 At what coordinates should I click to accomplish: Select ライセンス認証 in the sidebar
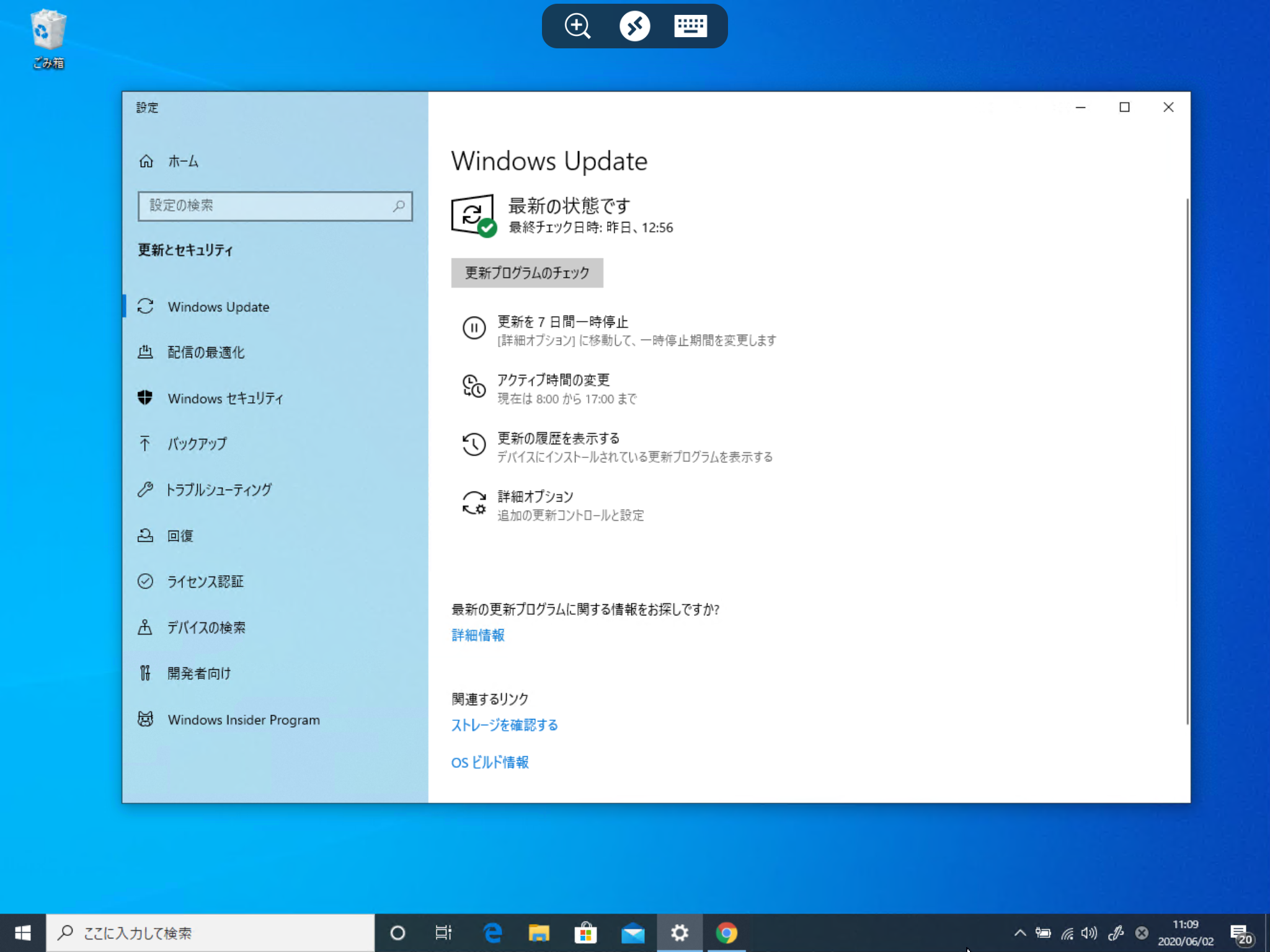205,581
